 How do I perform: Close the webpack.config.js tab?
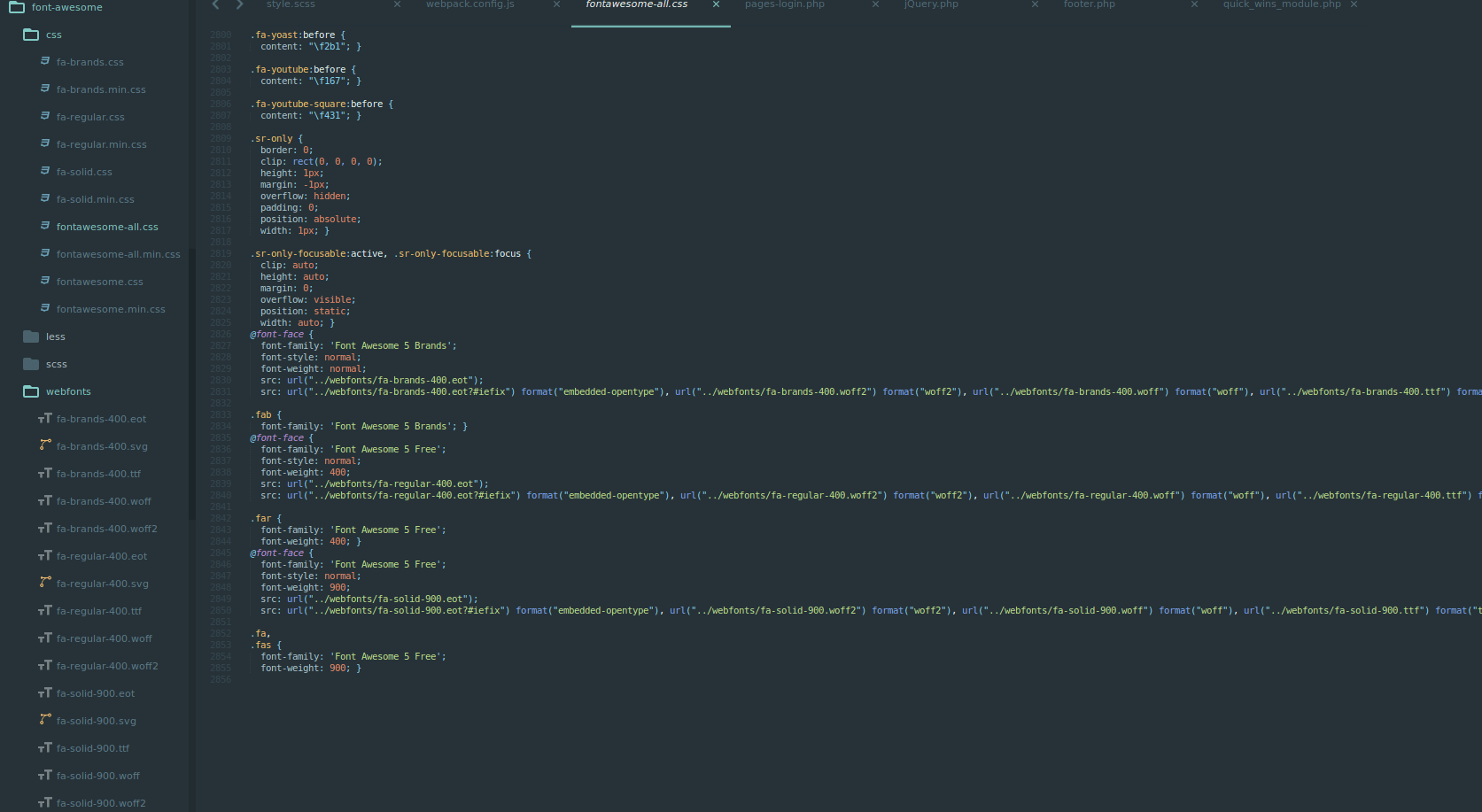pos(555,4)
